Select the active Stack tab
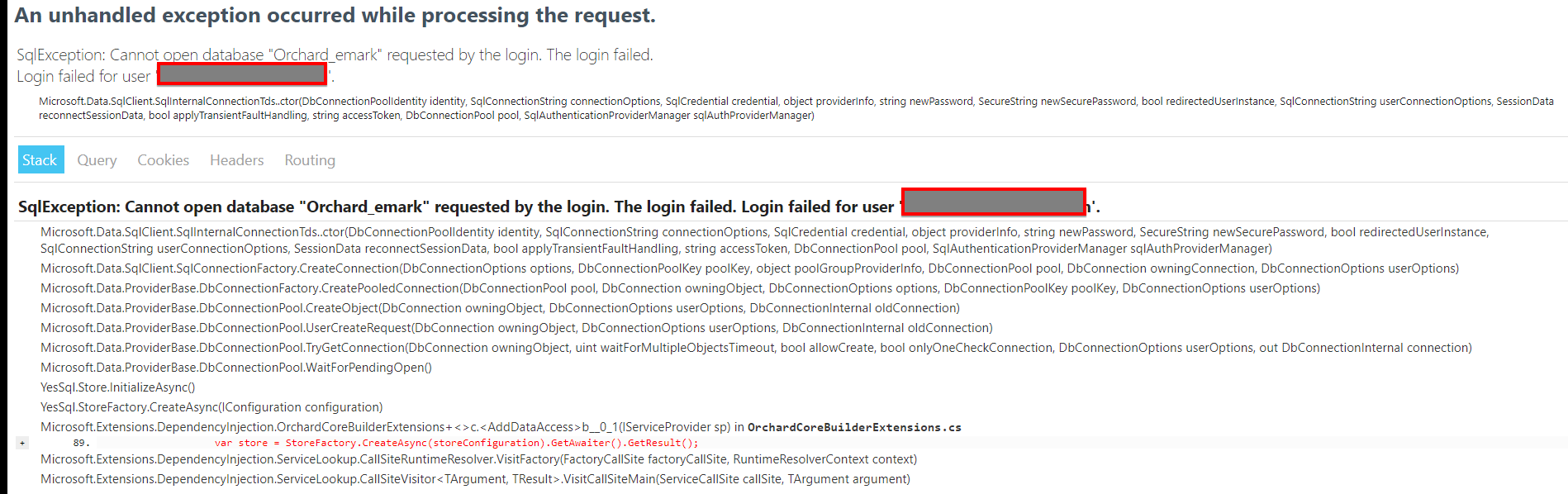 click(x=40, y=159)
